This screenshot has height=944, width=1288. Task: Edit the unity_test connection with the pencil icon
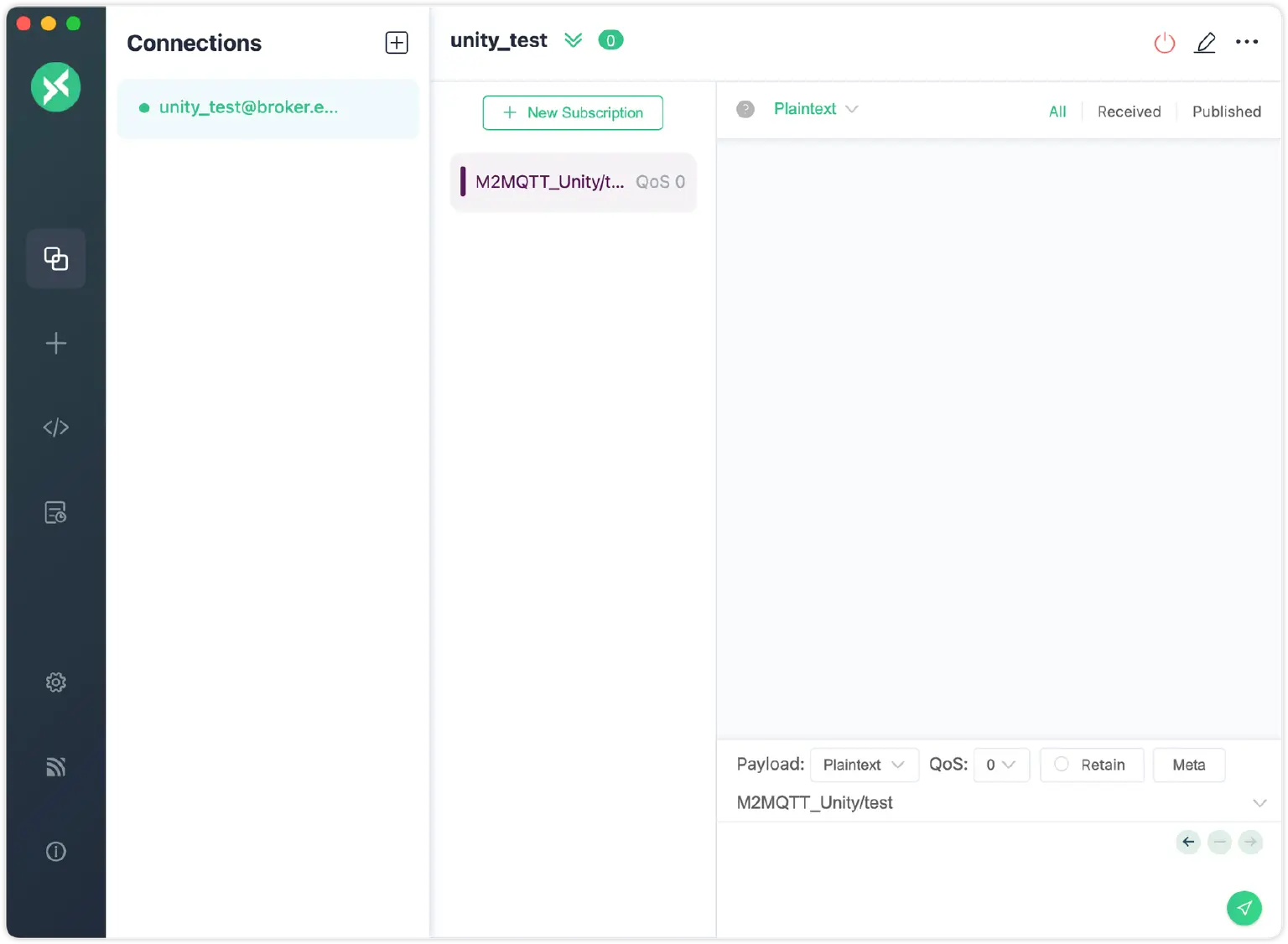1205,42
